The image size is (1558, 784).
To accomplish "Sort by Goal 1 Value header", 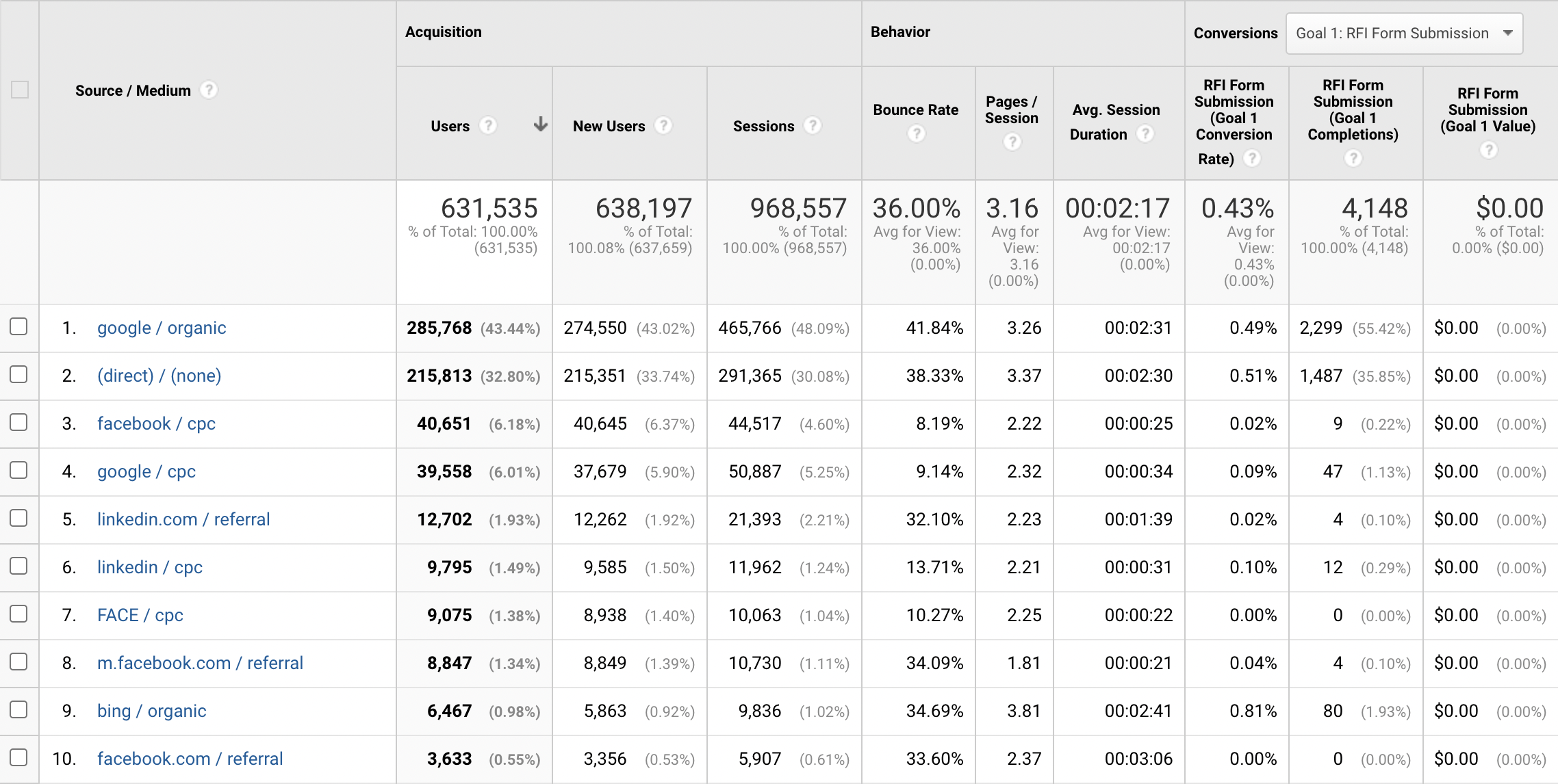I will (1488, 109).
